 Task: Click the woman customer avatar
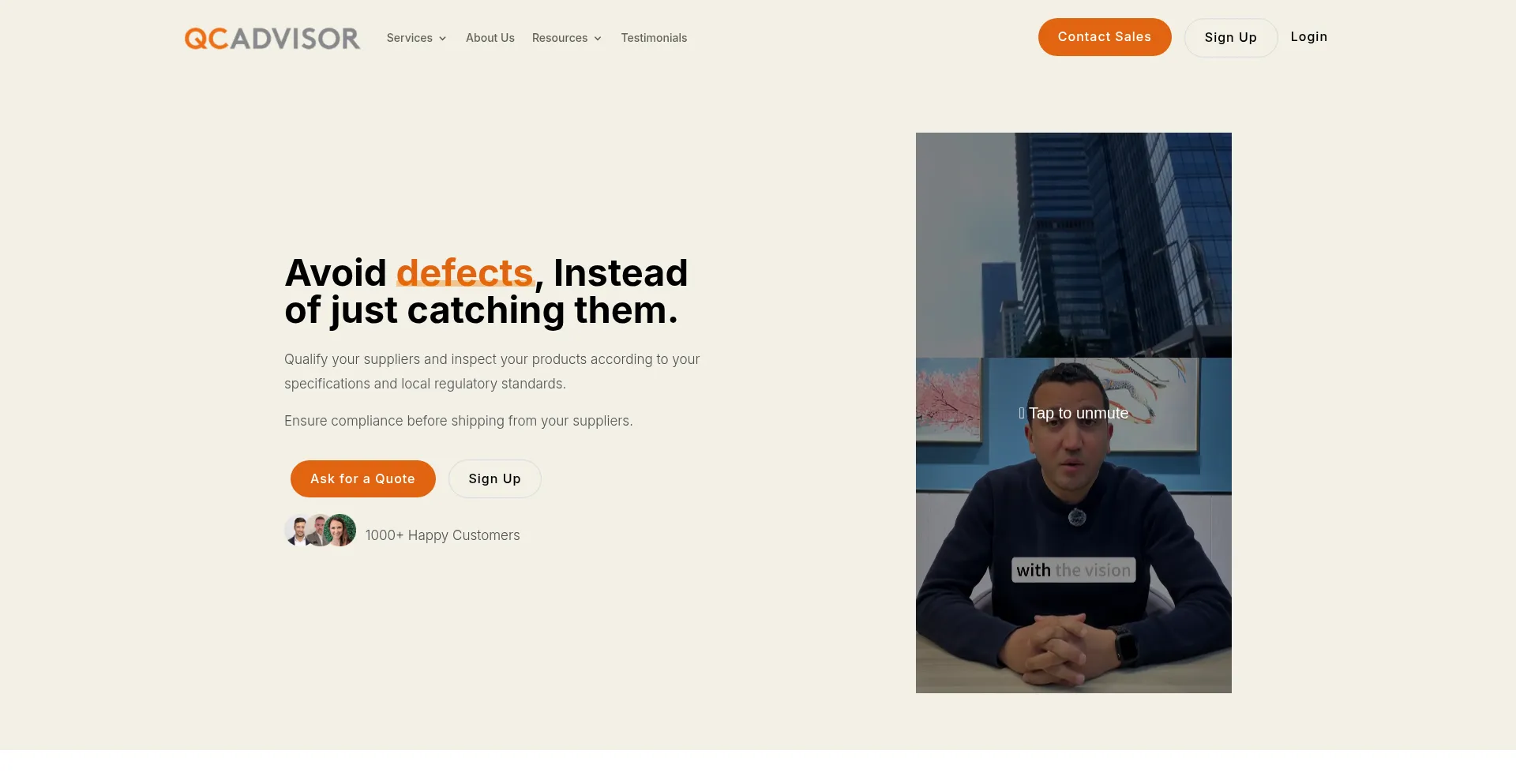tap(340, 531)
